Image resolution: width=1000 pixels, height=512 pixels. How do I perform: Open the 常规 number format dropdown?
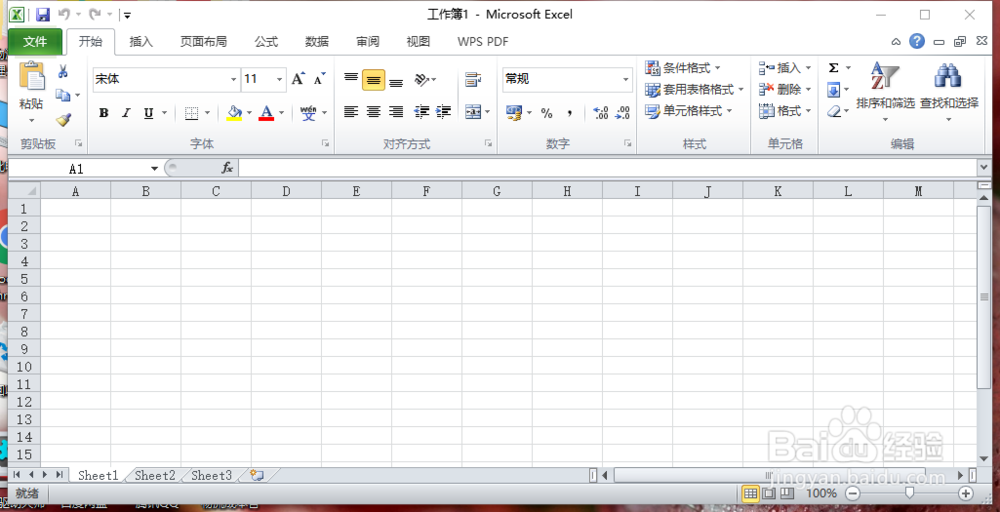coord(626,80)
